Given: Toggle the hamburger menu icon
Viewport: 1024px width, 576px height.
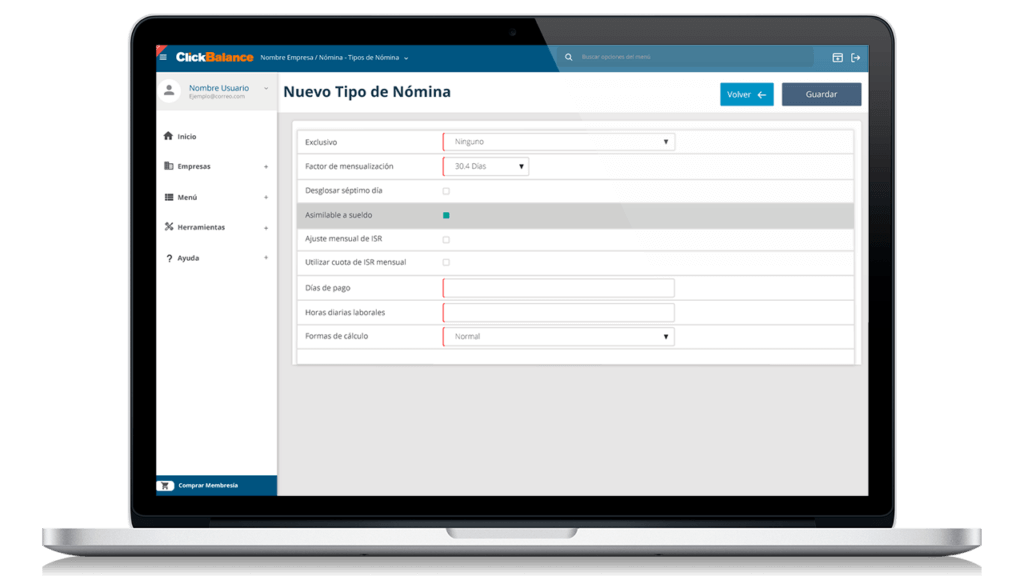Looking at the screenshot, I should 164,57.
